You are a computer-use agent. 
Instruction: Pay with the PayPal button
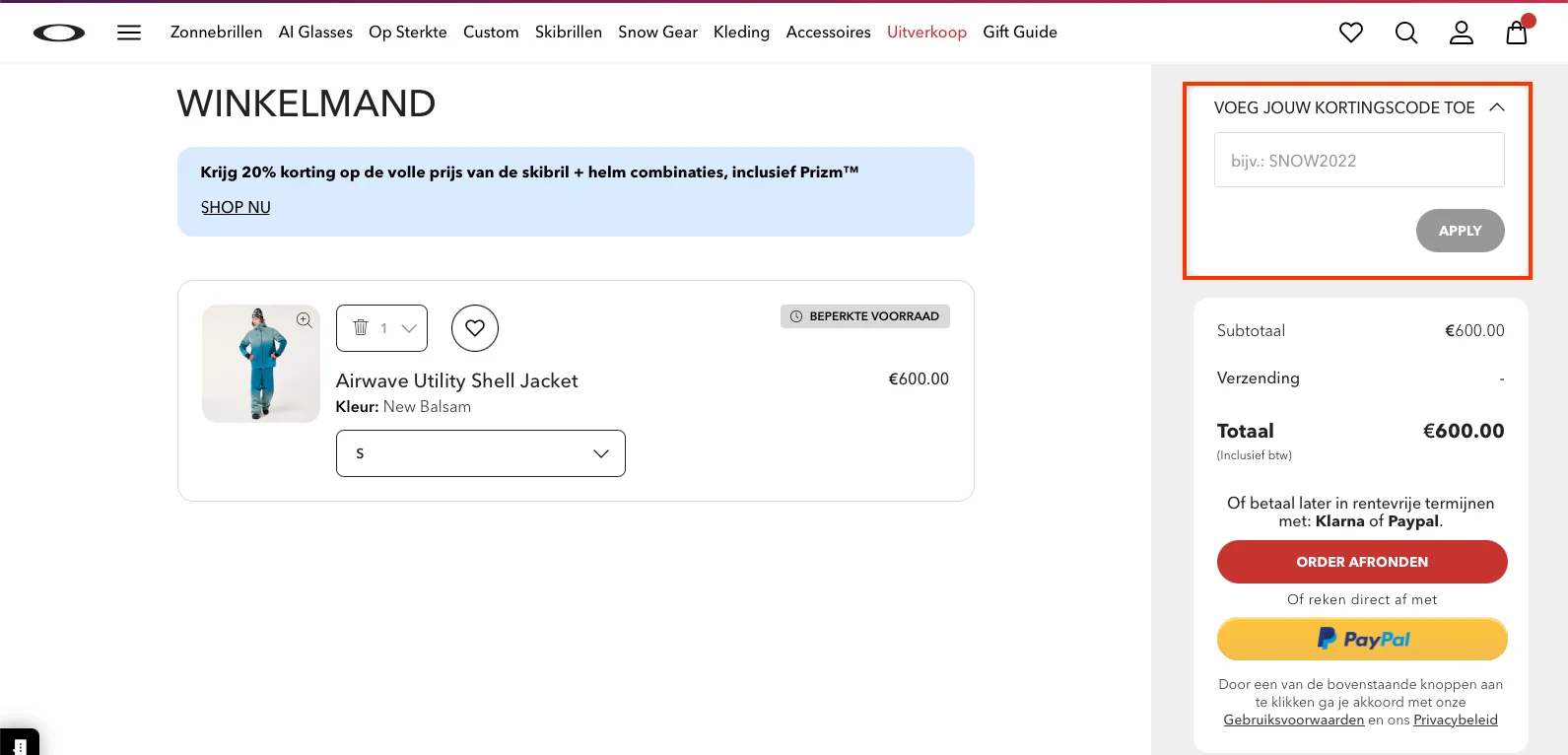coord(1362,639)
